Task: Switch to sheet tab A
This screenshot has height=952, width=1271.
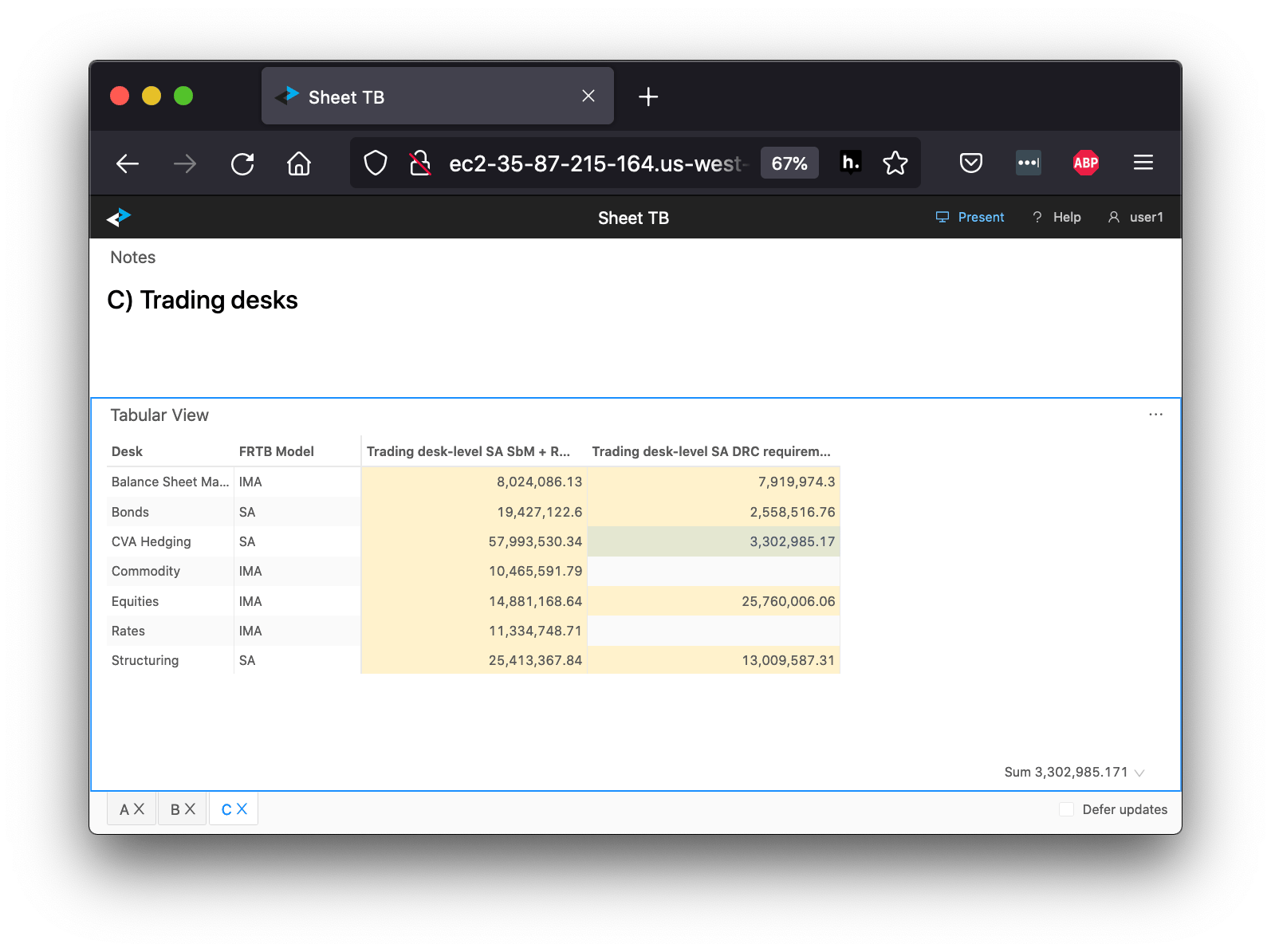Action: pos(124,809)
